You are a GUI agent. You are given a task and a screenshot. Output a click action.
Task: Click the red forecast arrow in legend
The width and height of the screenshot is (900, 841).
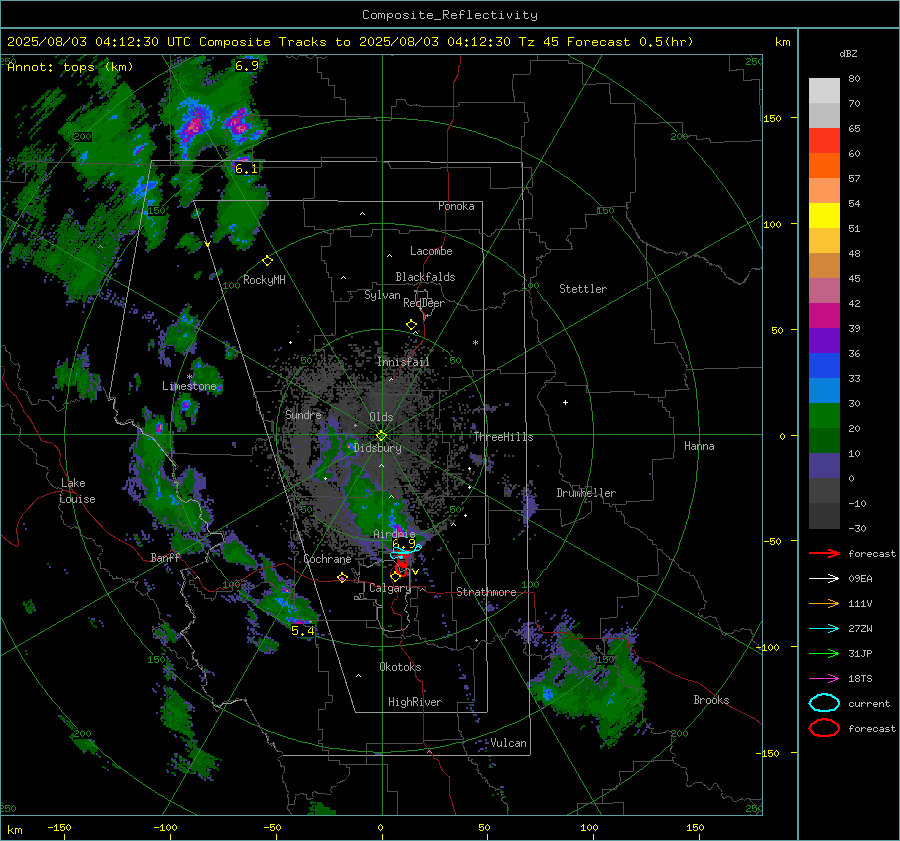pyautogui.click(x=824, y=553)
